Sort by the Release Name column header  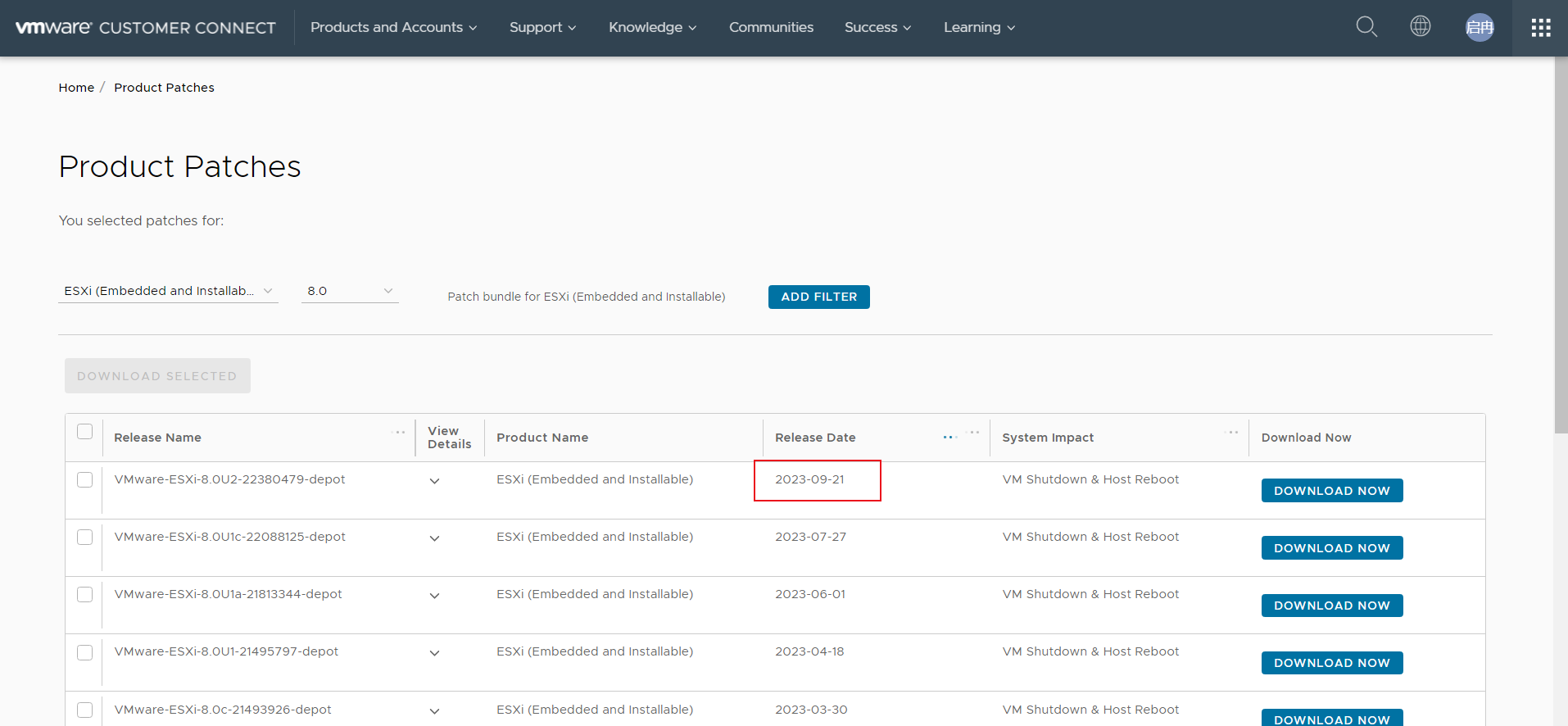click(x=157, y=438)
